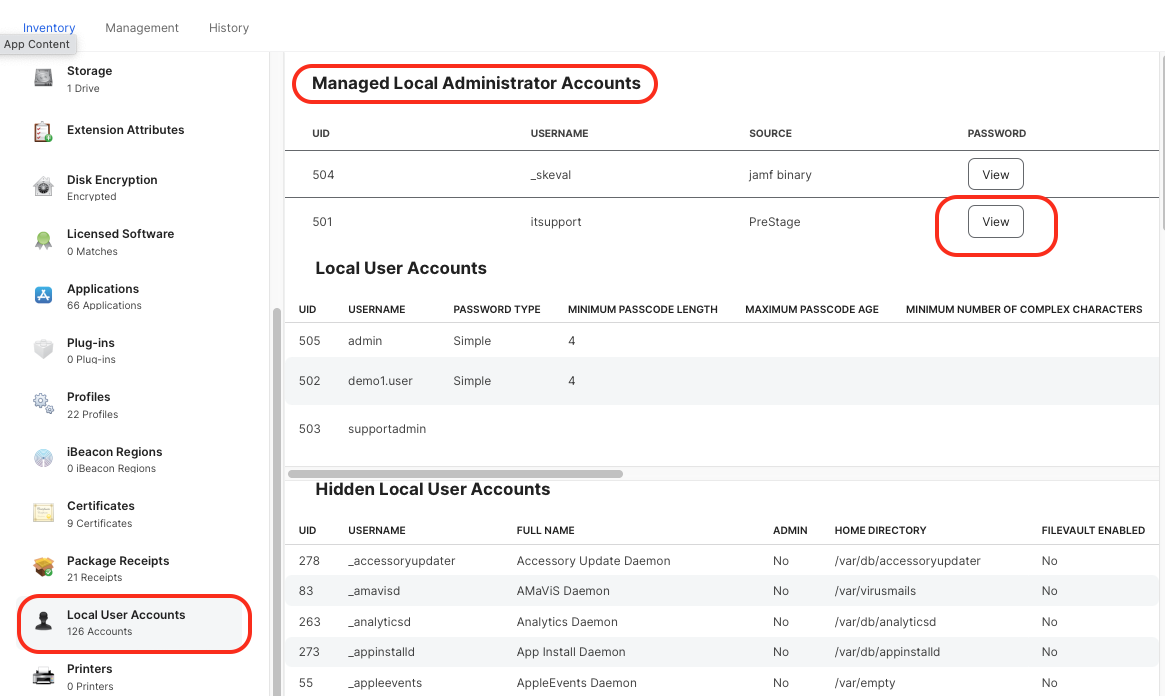Screen dimensions: 1165x696
Task: Select the _accessoryupdater hidden account
Action: [x=721, y=561]
